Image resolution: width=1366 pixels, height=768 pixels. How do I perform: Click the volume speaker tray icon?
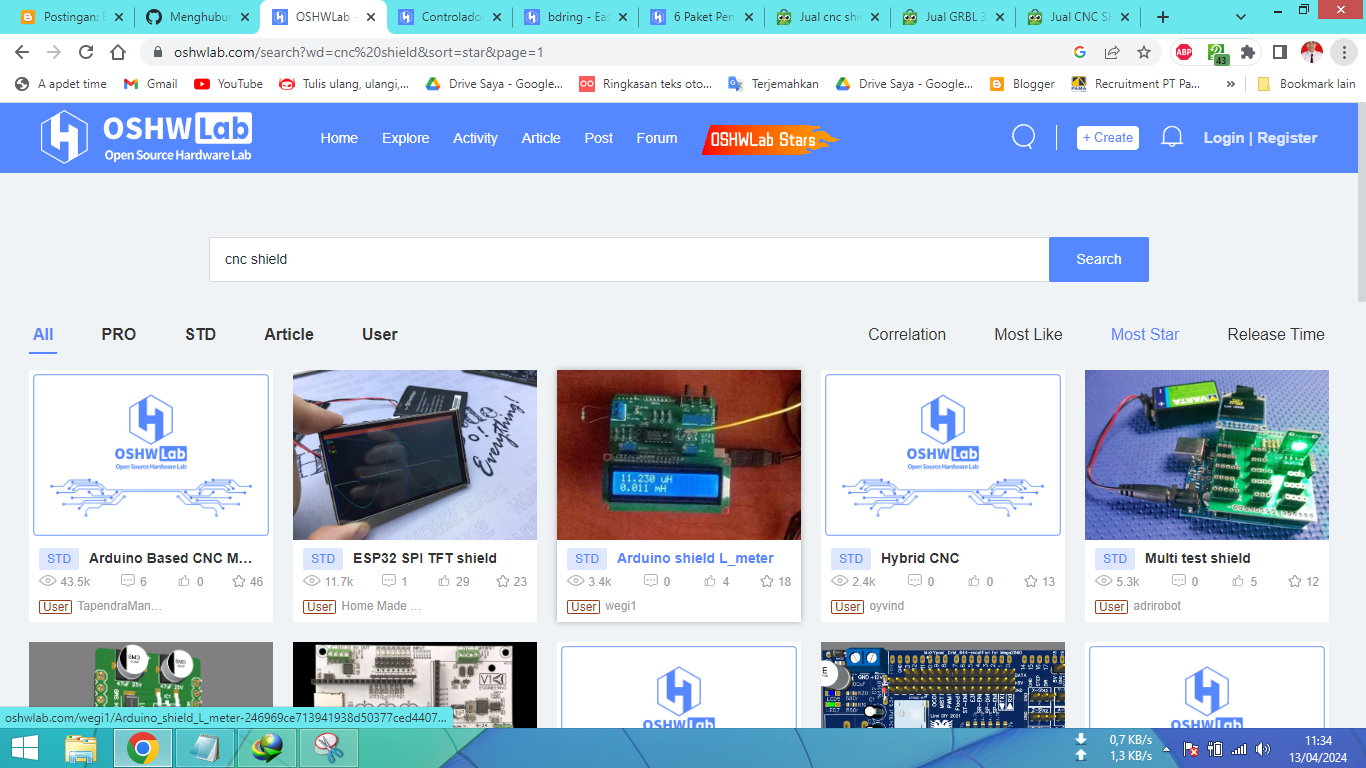1263,748
